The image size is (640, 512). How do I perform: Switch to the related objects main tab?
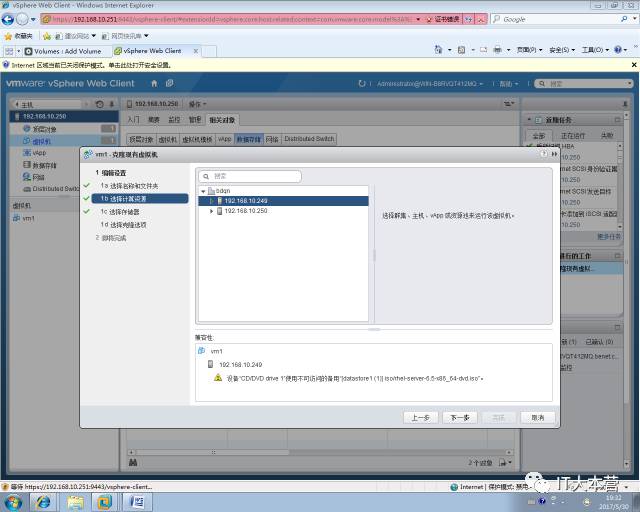coord(222,120)
